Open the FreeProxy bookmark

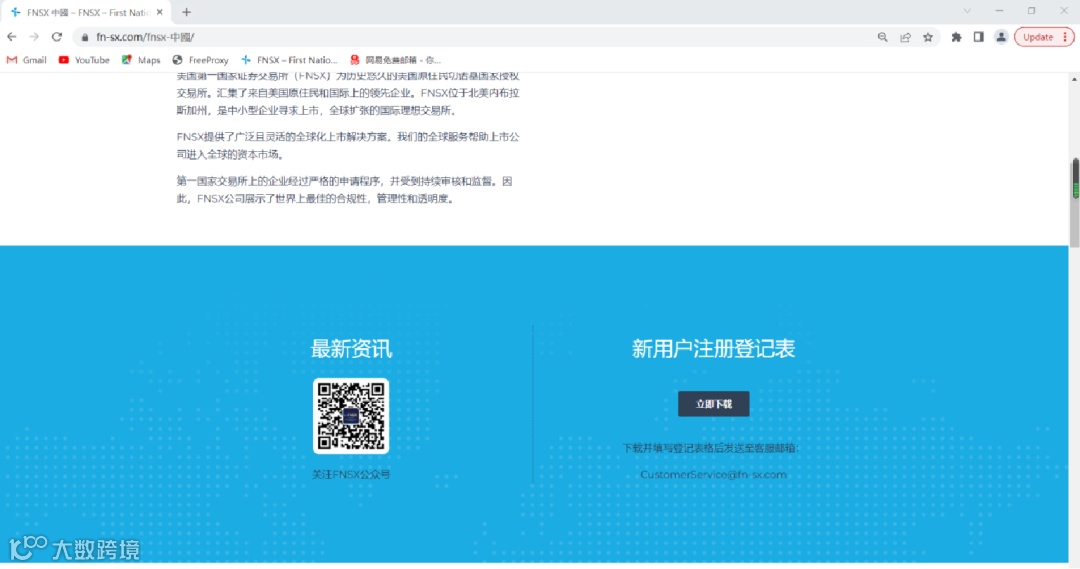(200, 60)
